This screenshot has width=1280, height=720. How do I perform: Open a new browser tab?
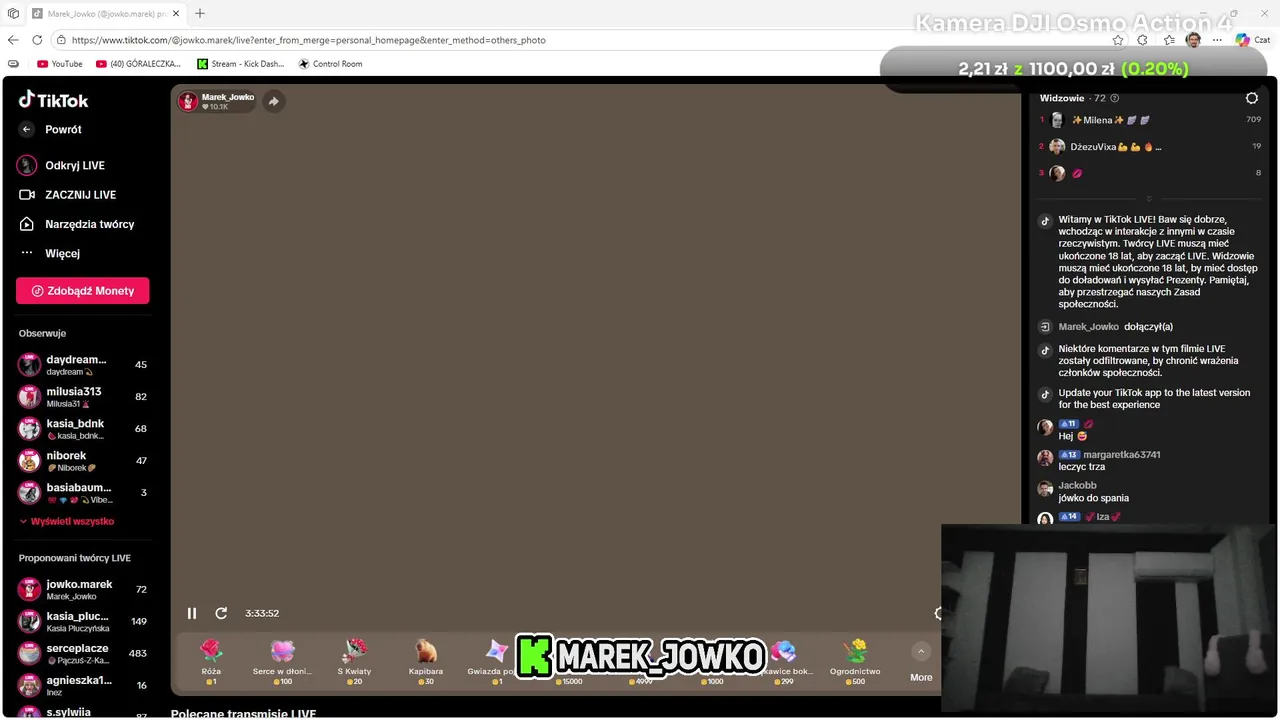pos(200,13)
